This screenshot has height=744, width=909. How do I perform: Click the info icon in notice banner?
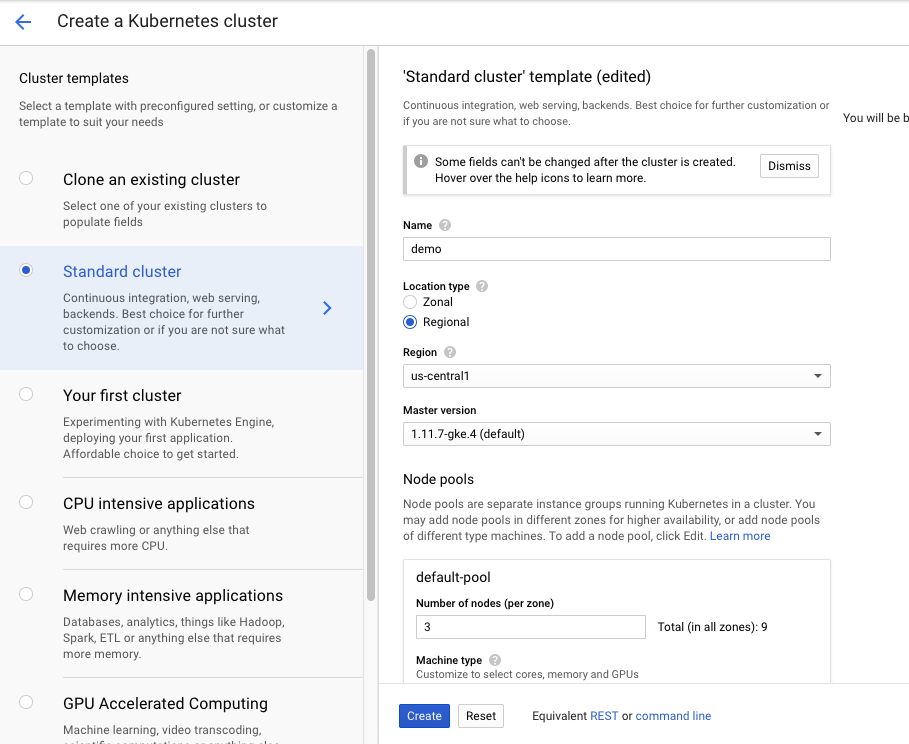point(421,162)
